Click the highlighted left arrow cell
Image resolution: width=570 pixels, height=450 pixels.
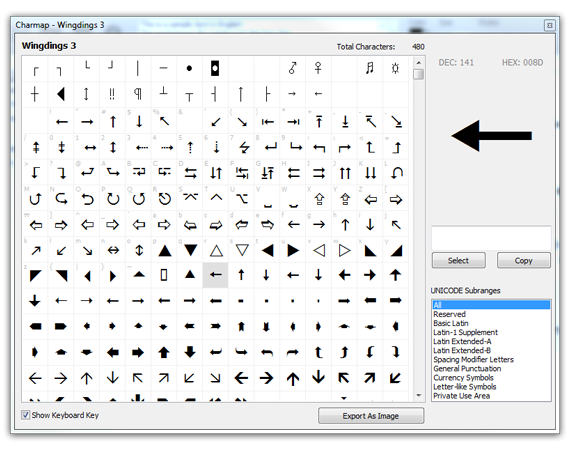[216, 275]
